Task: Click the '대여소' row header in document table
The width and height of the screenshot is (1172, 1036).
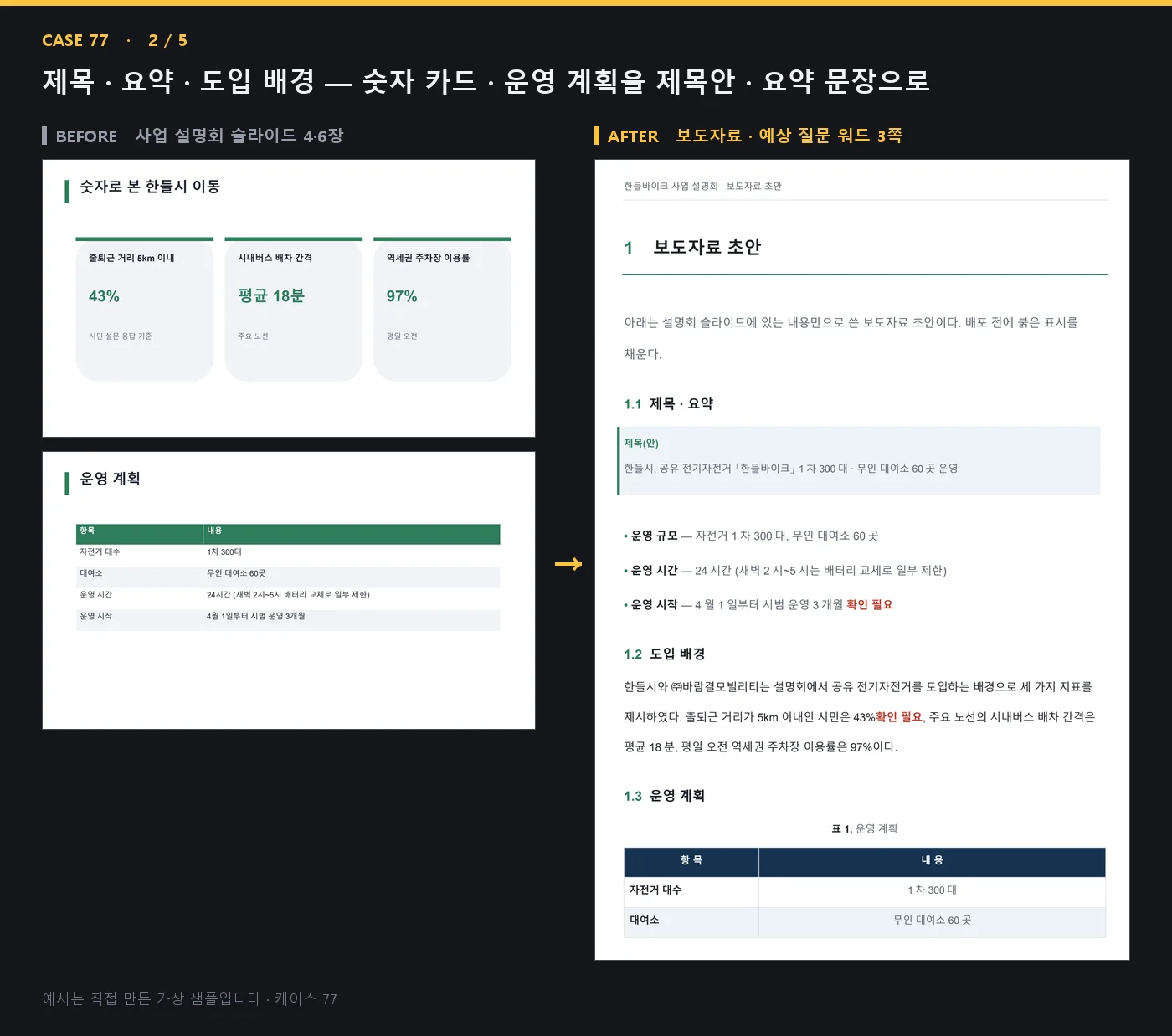Action: 691,921
